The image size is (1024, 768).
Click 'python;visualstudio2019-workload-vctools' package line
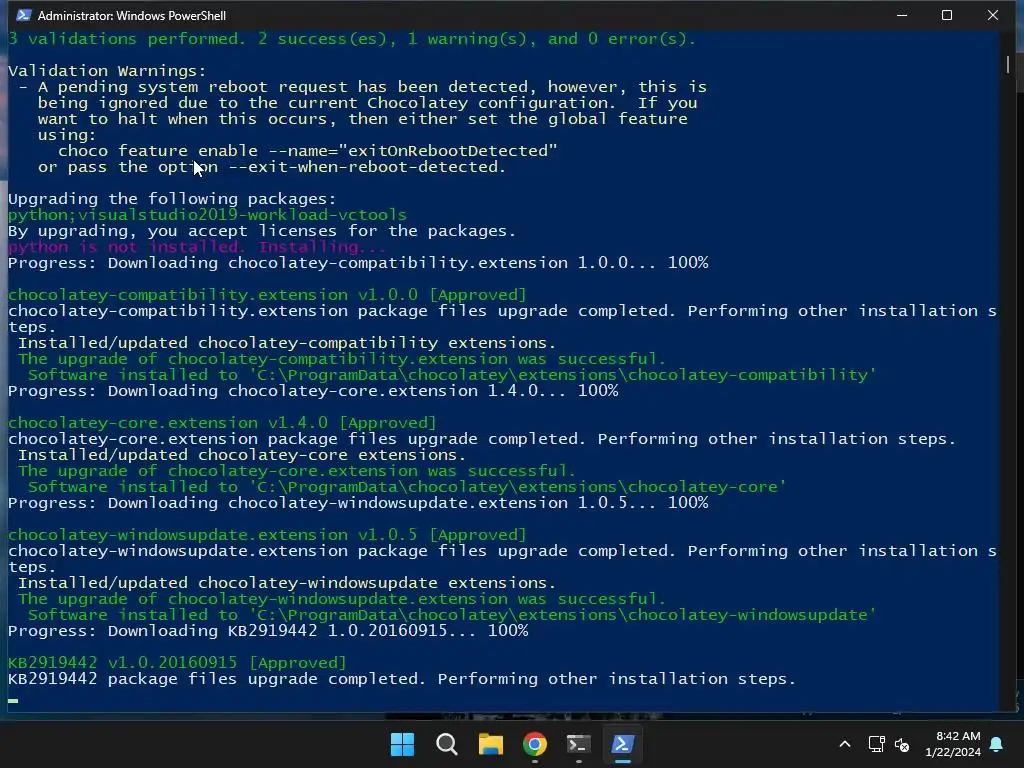click(x=207, y=215)
